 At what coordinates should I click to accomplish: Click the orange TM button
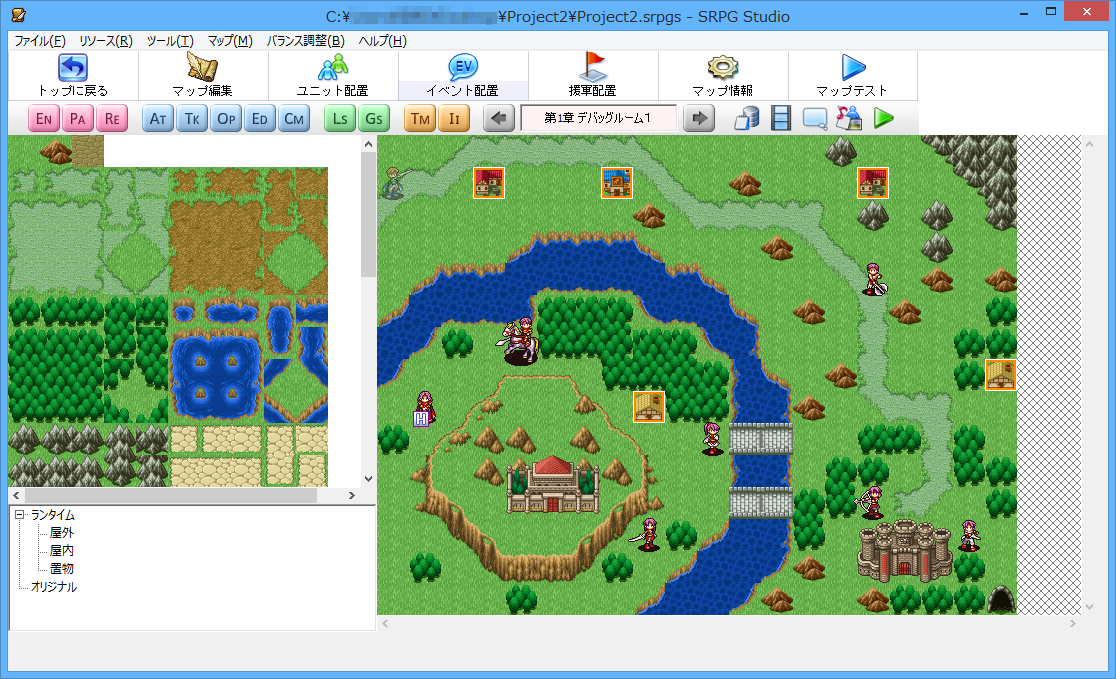coord(421,118)
